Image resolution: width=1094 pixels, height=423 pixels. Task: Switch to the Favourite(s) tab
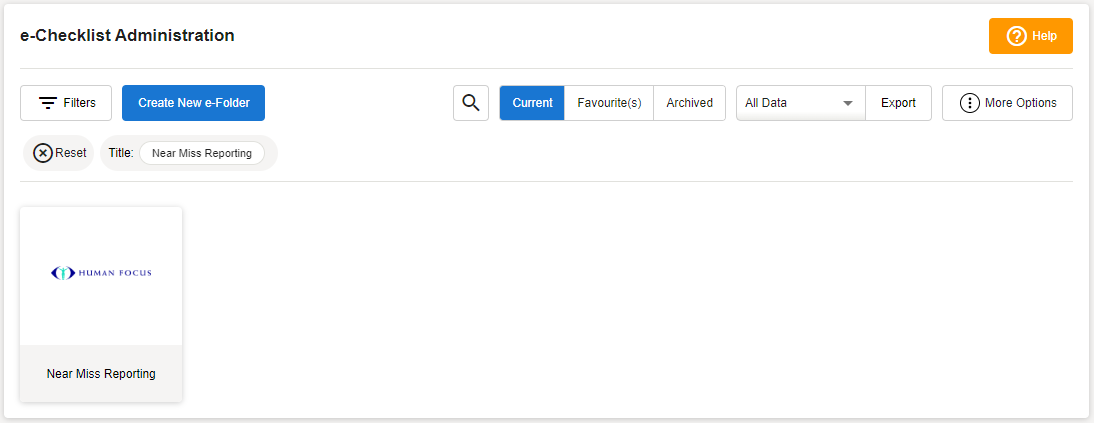pos(609,103)
